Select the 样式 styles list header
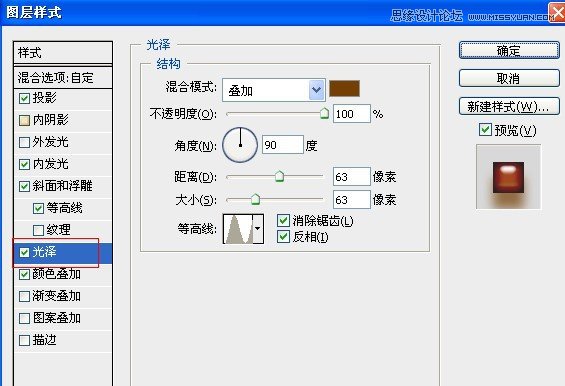The width and height of the screenshot is (565, 386). coord(63,53)
